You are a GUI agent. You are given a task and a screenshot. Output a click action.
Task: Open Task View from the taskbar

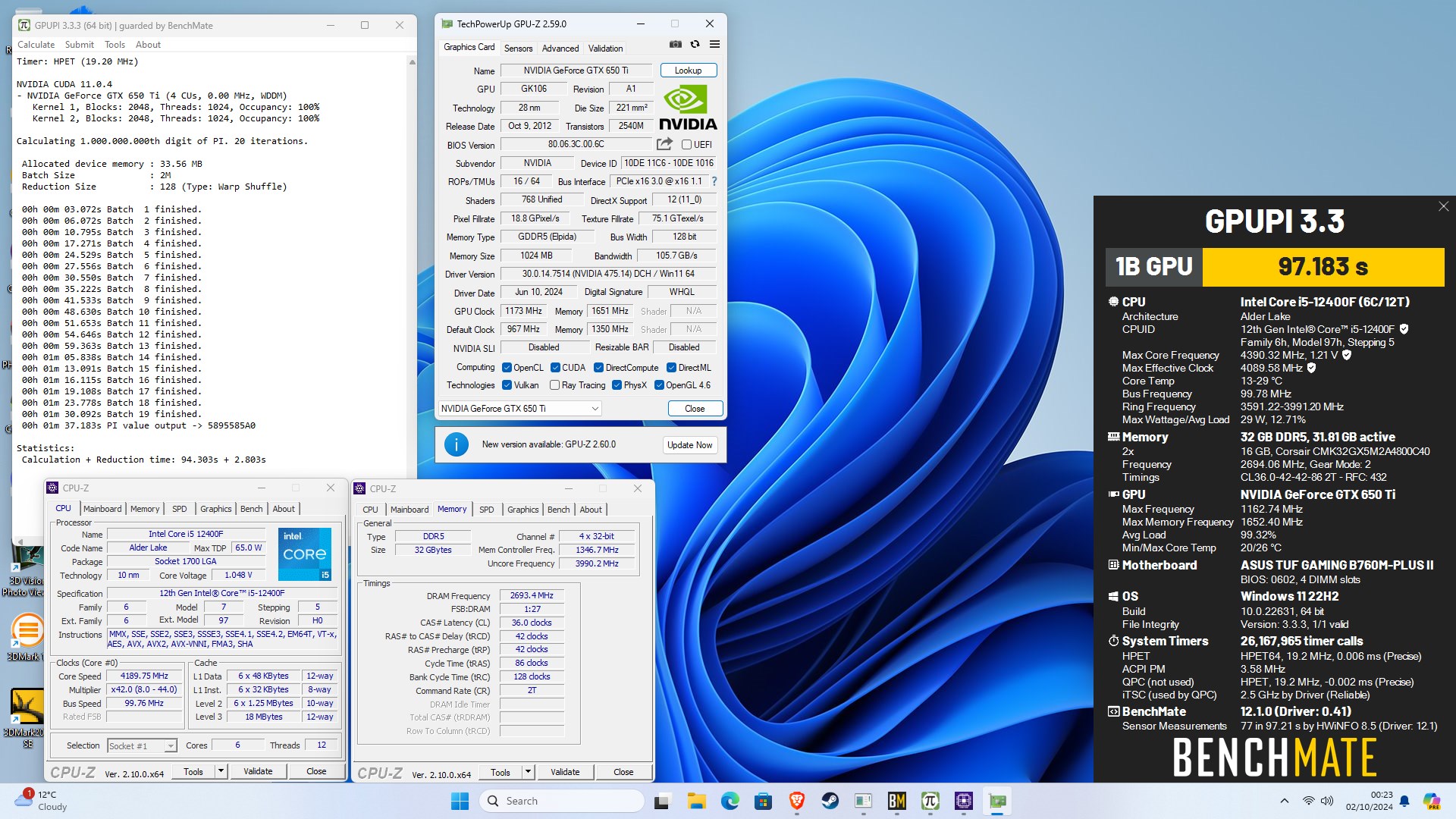[662, 801]
